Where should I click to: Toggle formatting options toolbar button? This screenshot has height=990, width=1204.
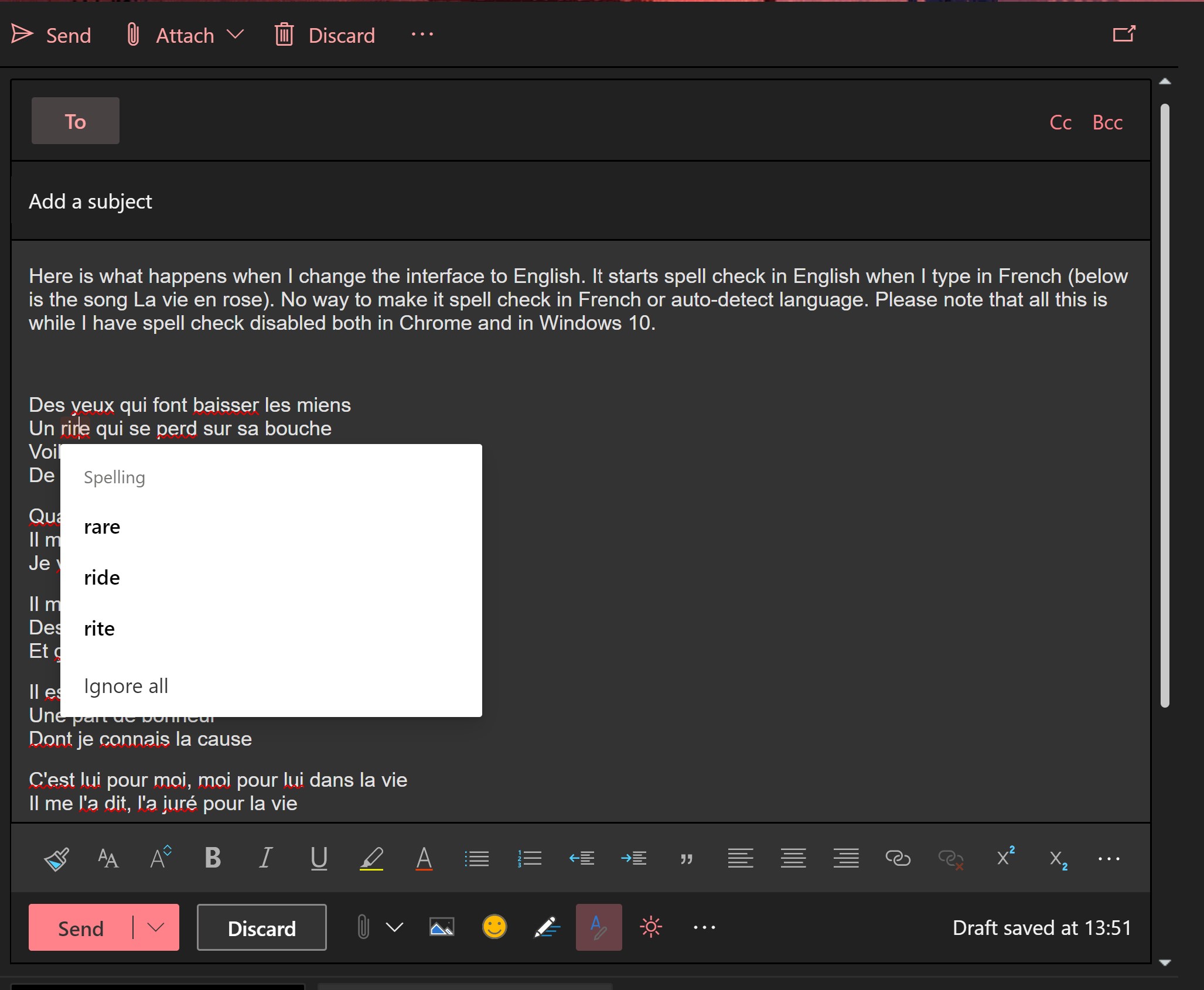(599, 927)
